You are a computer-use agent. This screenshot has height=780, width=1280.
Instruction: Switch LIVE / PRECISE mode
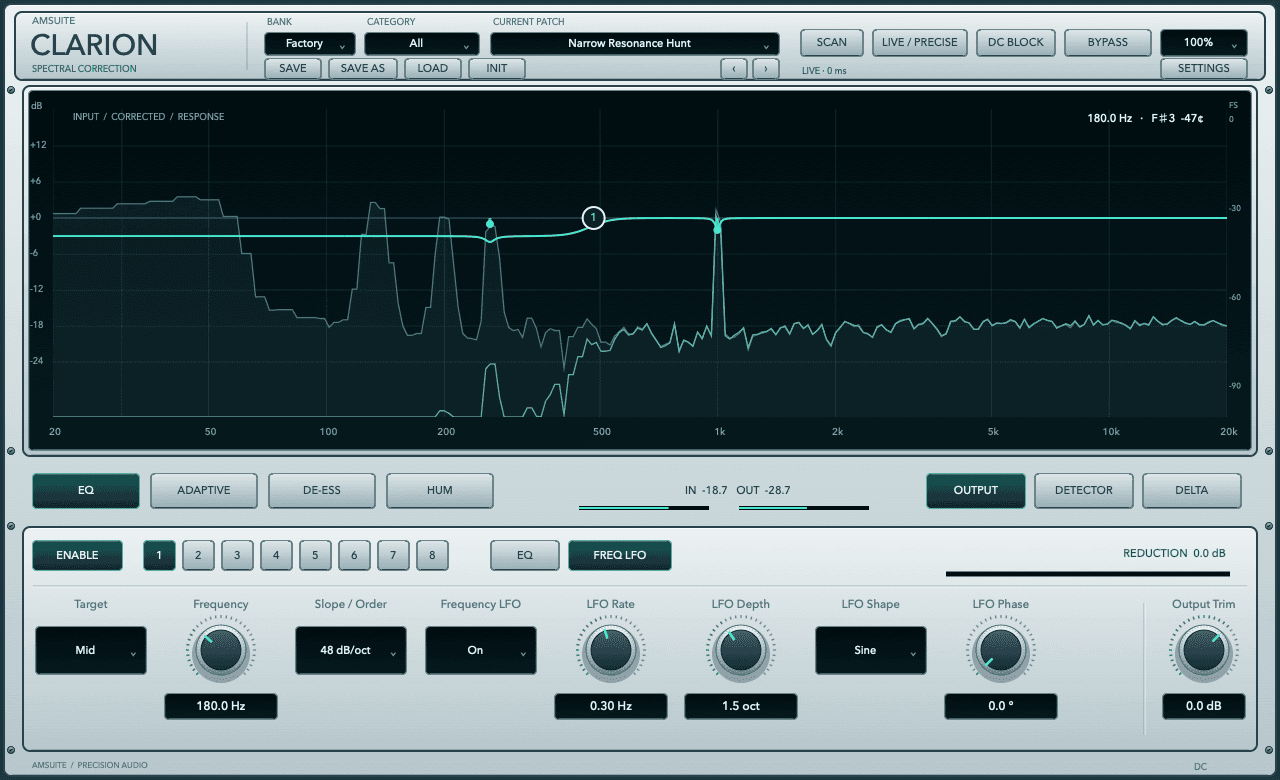coord(919,42)
